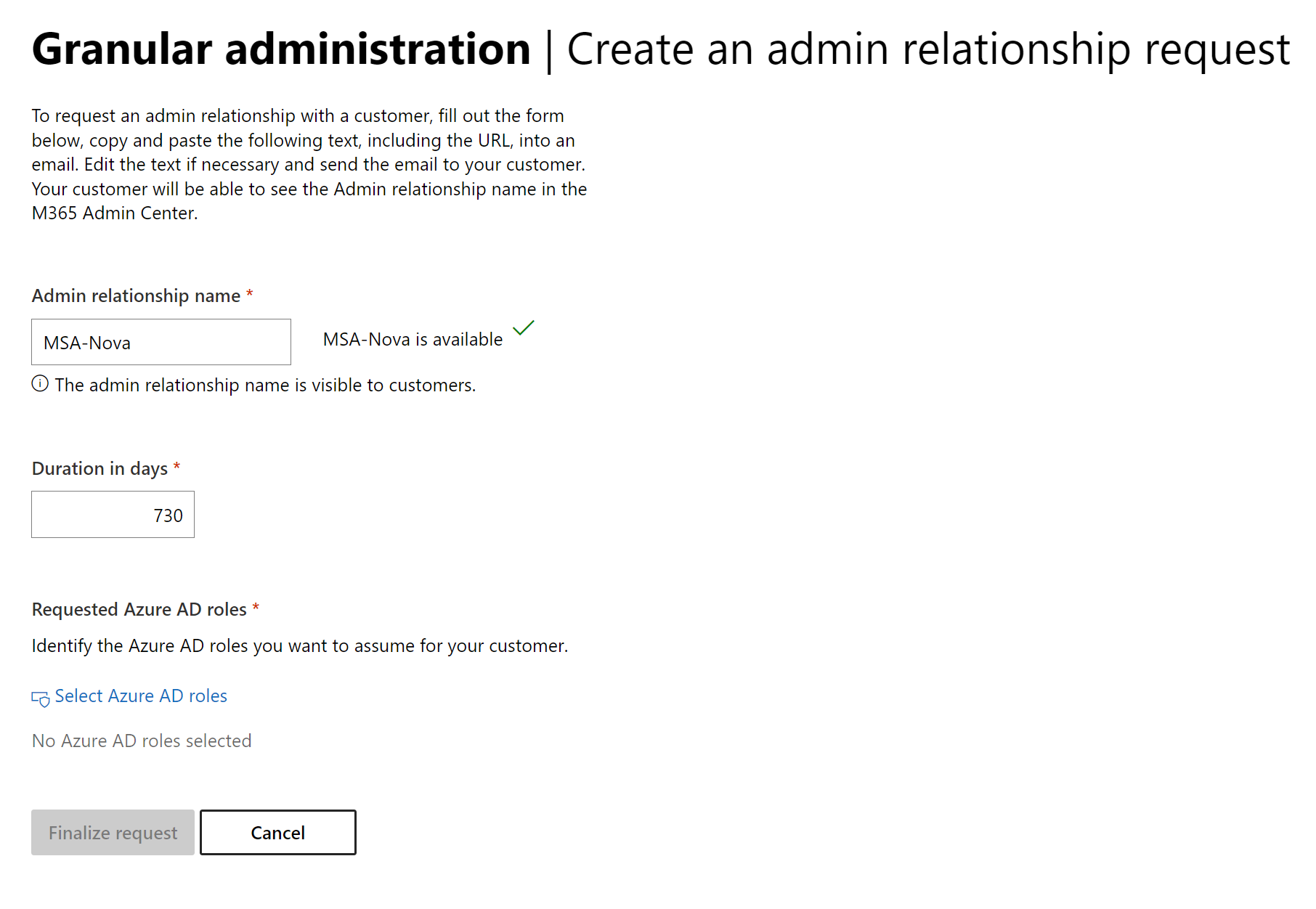1316x909 pixels.
Task: Click the 'Duration in days' label
Action: point(99,469)
